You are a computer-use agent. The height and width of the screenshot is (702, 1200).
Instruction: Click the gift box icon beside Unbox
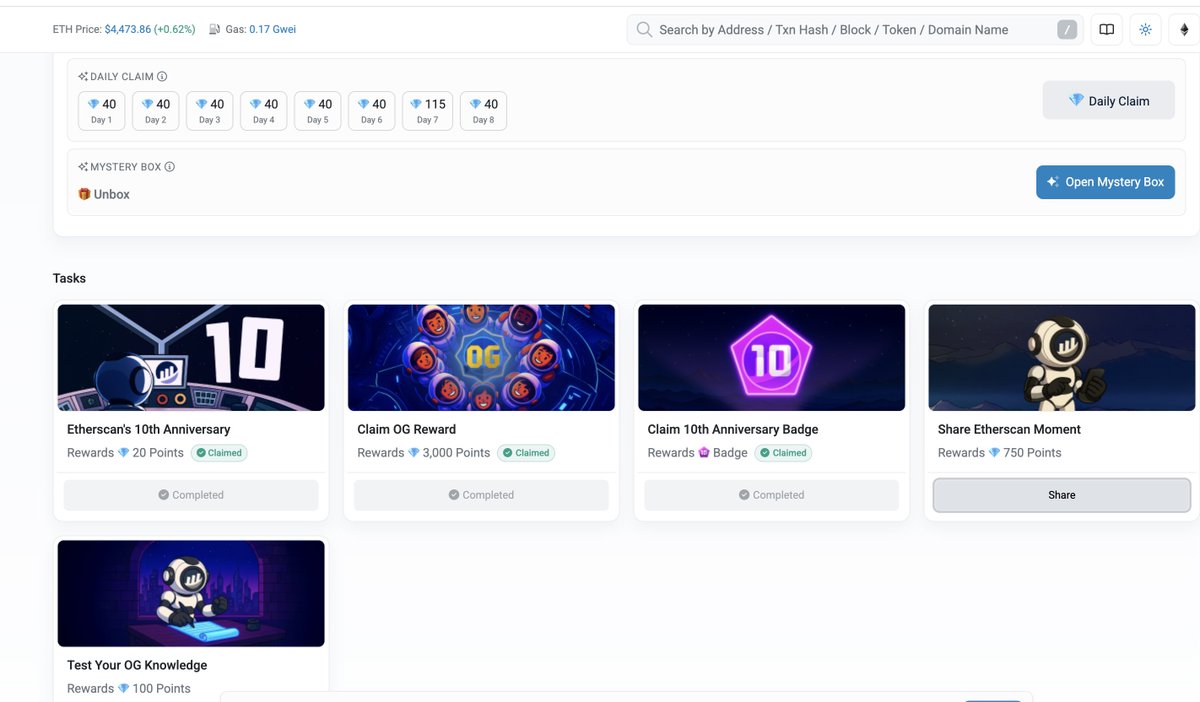pyautogui.click(x=84, y=194)
